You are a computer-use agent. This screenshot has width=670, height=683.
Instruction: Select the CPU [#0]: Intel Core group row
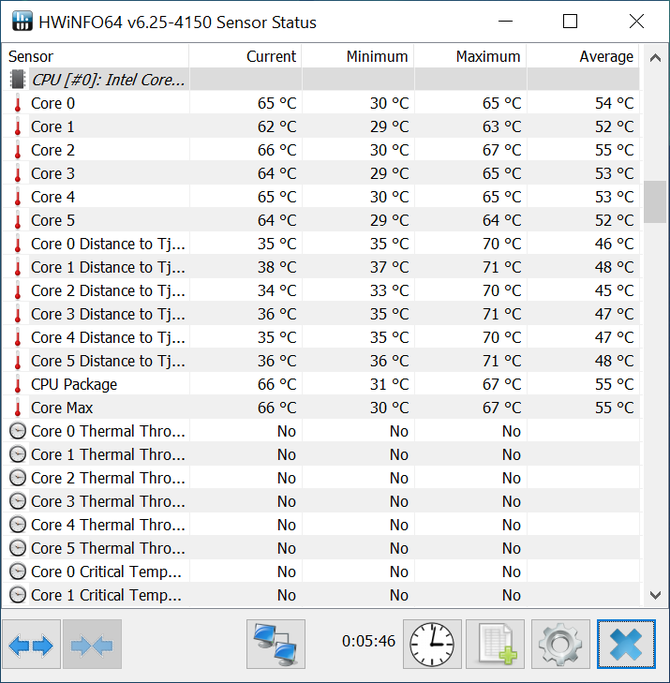pos(321,79)
